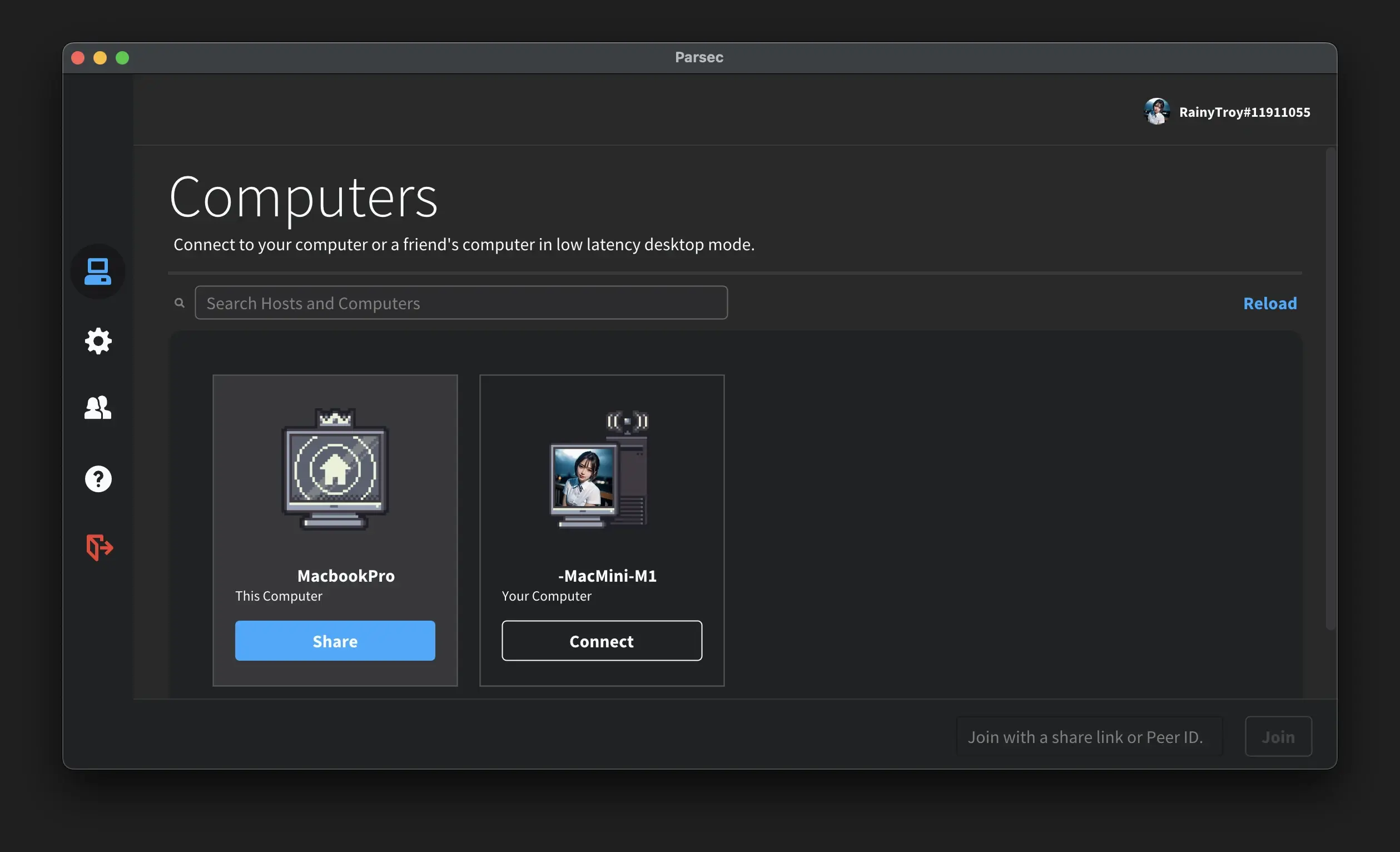
Task: Click the vertical scrollbar on the right
Action: point(1330,388)
